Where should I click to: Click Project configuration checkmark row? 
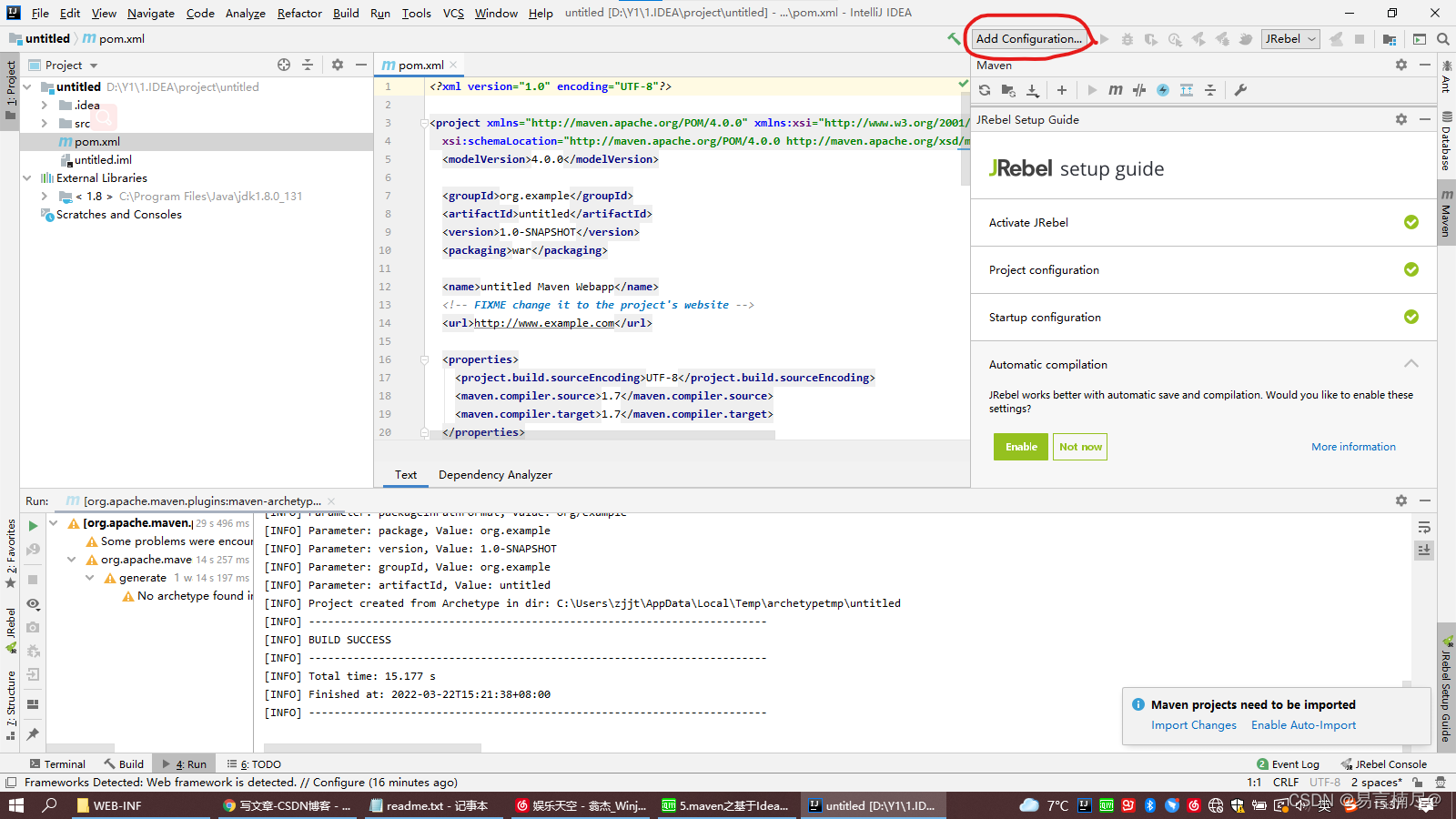pyautogui.click(x=1204, y=270)
